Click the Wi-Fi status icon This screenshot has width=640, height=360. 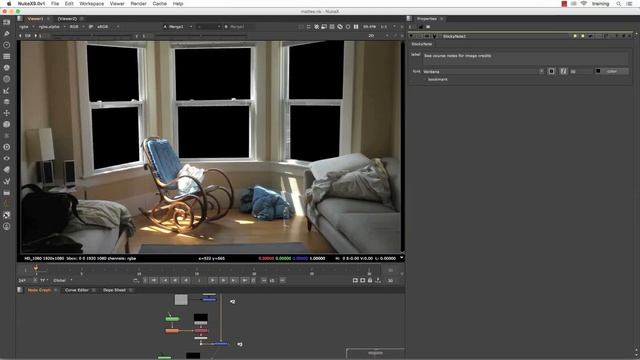pos(584,4)
